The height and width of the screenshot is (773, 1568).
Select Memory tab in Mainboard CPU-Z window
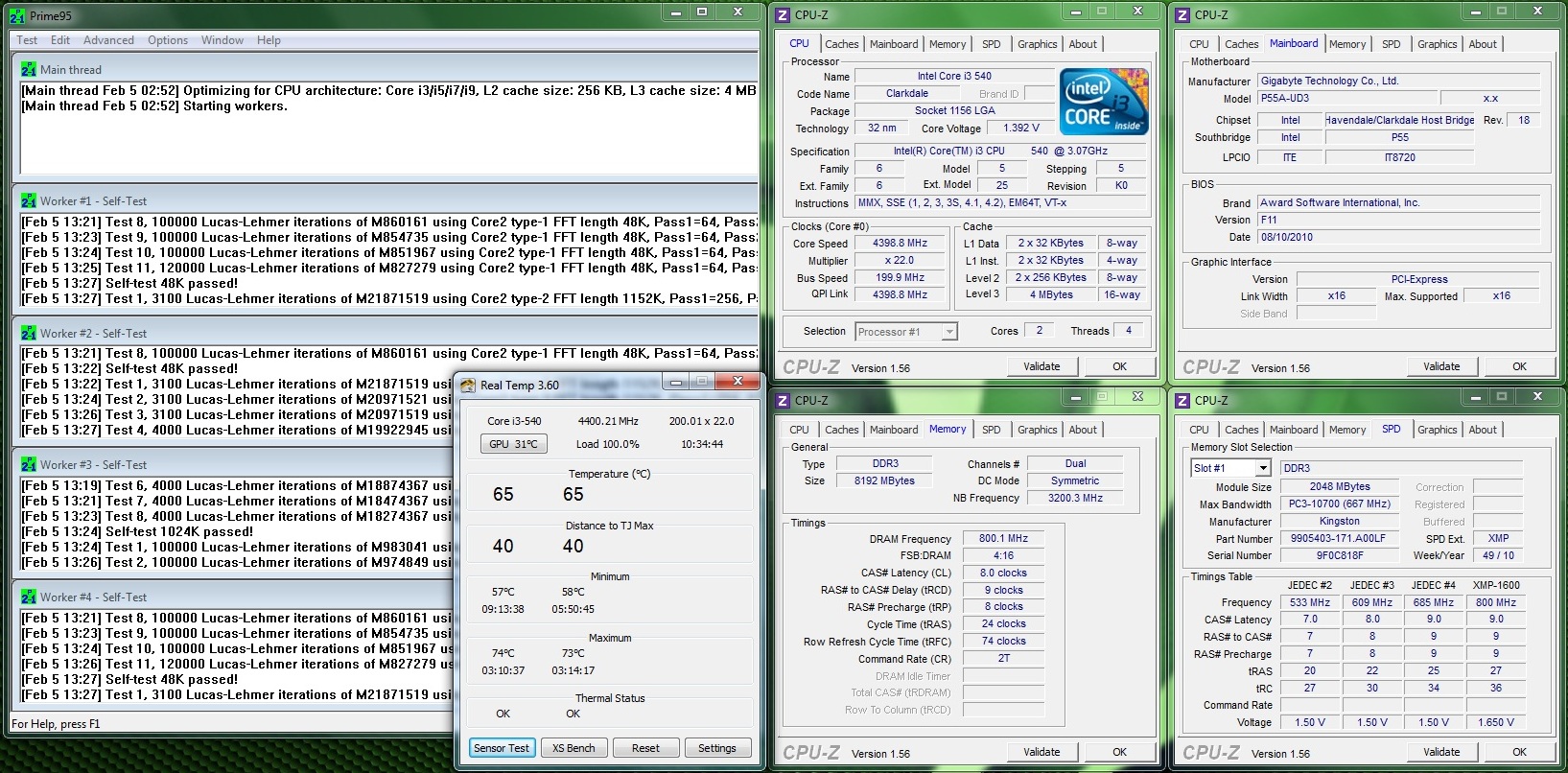point(1347,44)
